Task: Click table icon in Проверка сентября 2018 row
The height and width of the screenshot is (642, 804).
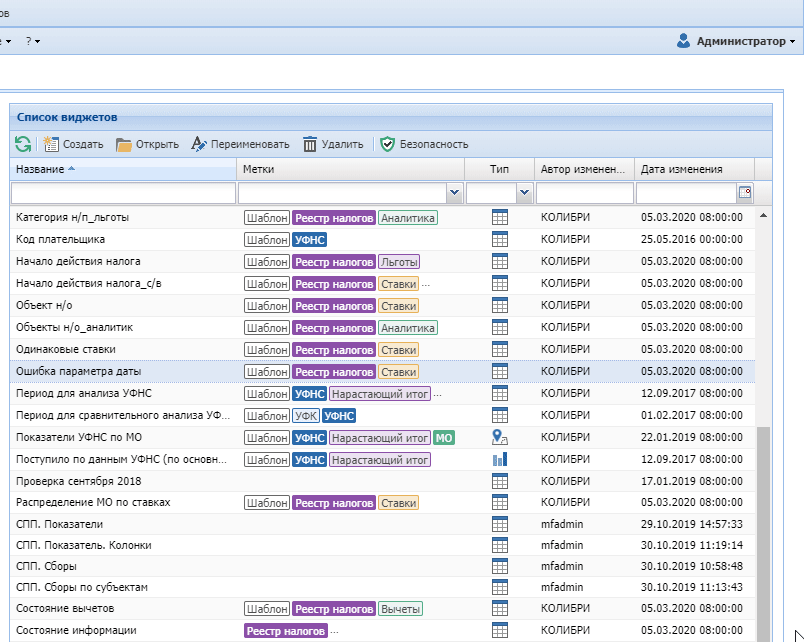Action: pos(499,482)
